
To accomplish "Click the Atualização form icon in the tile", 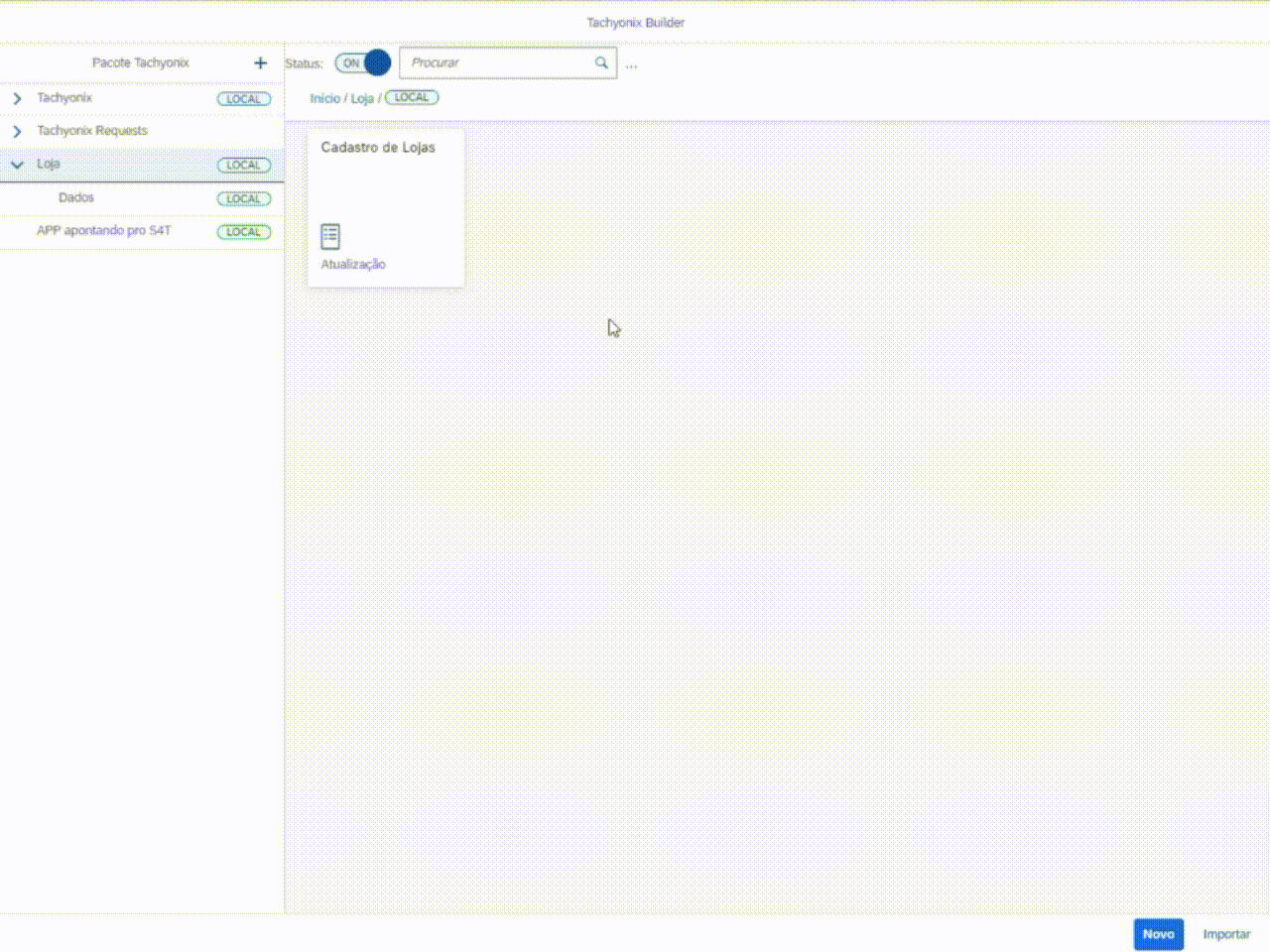I will coord(330,236).
